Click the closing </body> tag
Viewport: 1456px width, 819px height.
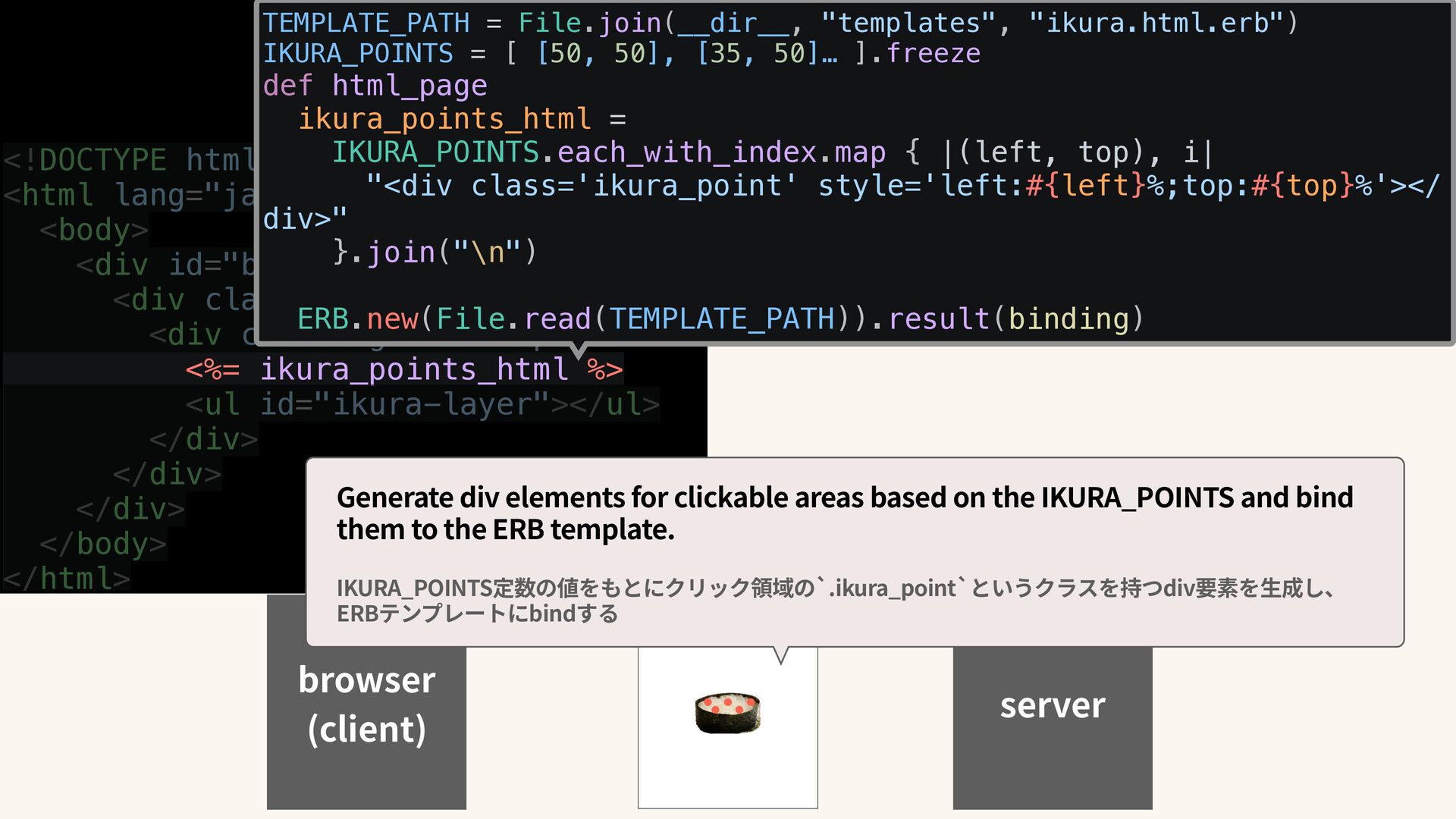click(103, 544)
